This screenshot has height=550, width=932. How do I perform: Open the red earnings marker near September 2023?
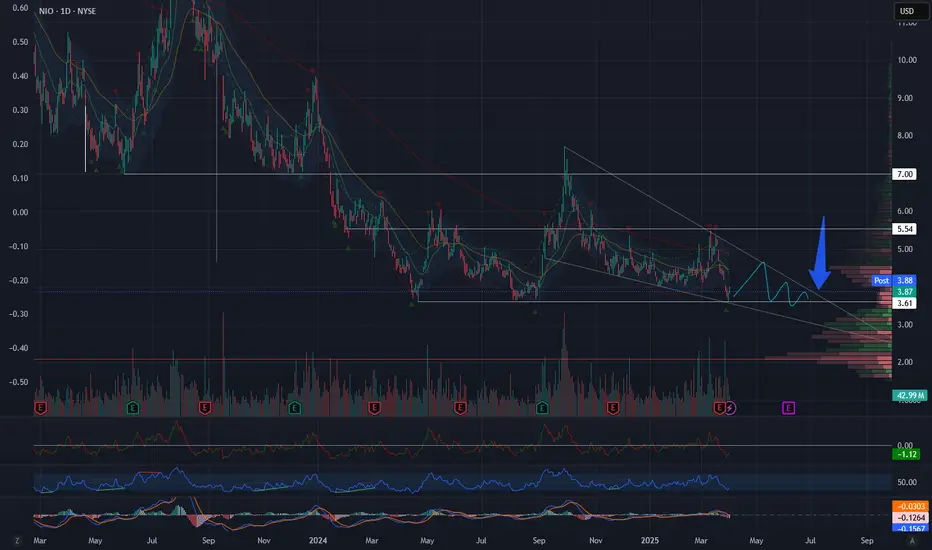pos(205,408)
